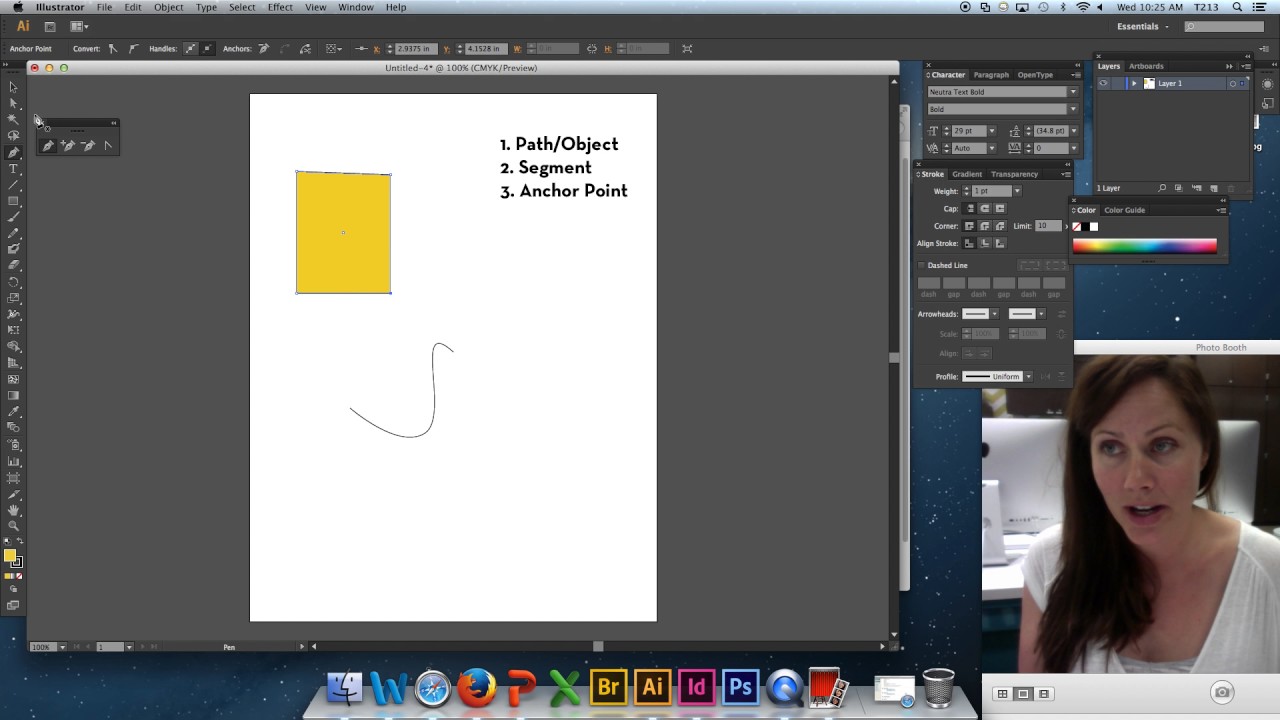Click Hide handles for selected anchor points
The image size is (1280, 720).
[x=207, y=48]
